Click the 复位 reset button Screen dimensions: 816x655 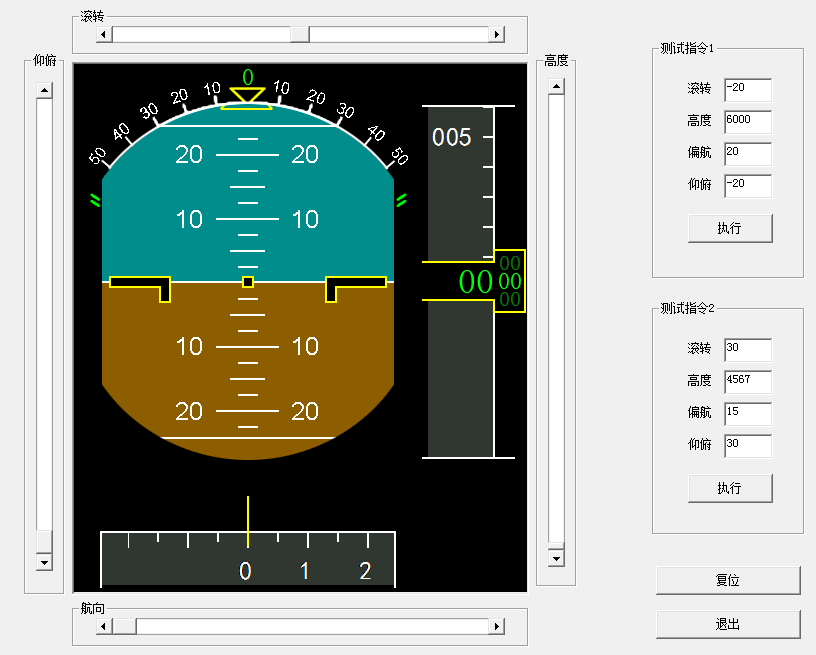click(728, 581)
